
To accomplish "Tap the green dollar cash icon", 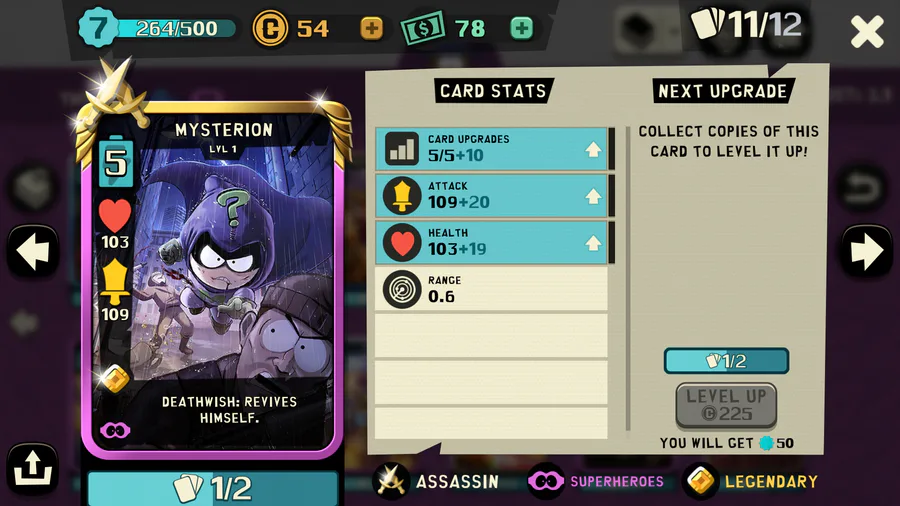I will tap(423, 28).
